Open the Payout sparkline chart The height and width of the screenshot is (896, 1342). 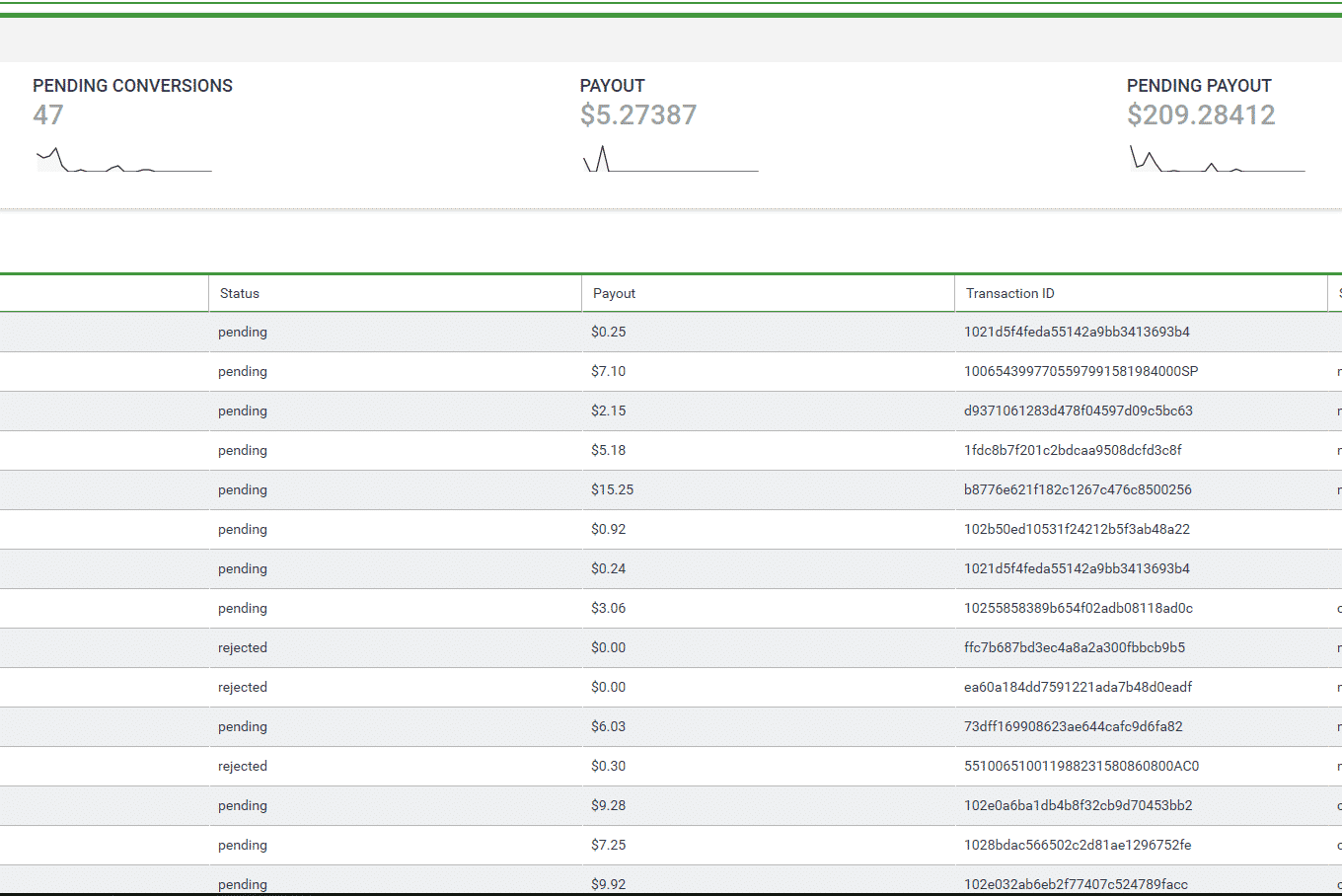coord(671,159)
